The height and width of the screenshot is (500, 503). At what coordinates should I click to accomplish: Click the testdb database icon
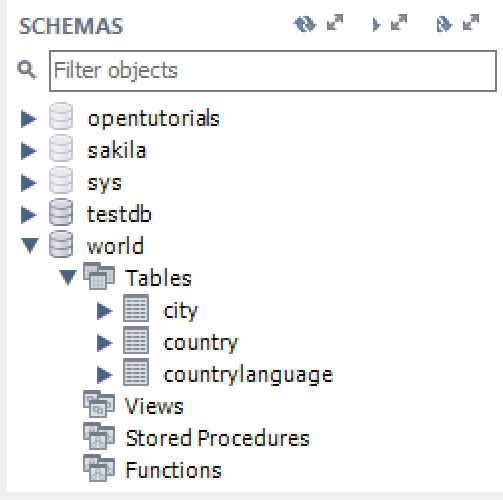click(61, 212)
